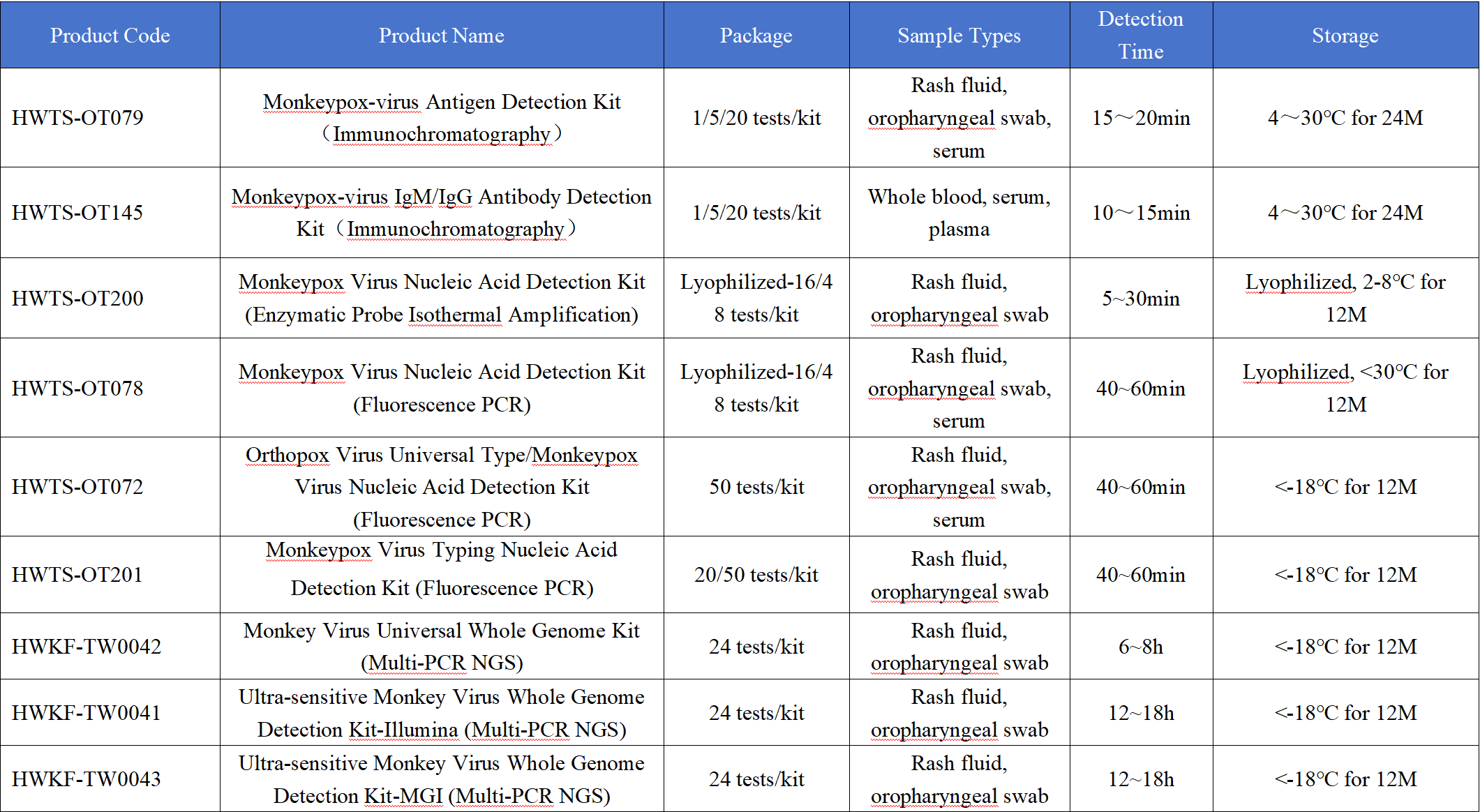Click the Detection Kit-MGI product name cell
Viewport: 1480px width, 812px height.
tap(441, 779)
